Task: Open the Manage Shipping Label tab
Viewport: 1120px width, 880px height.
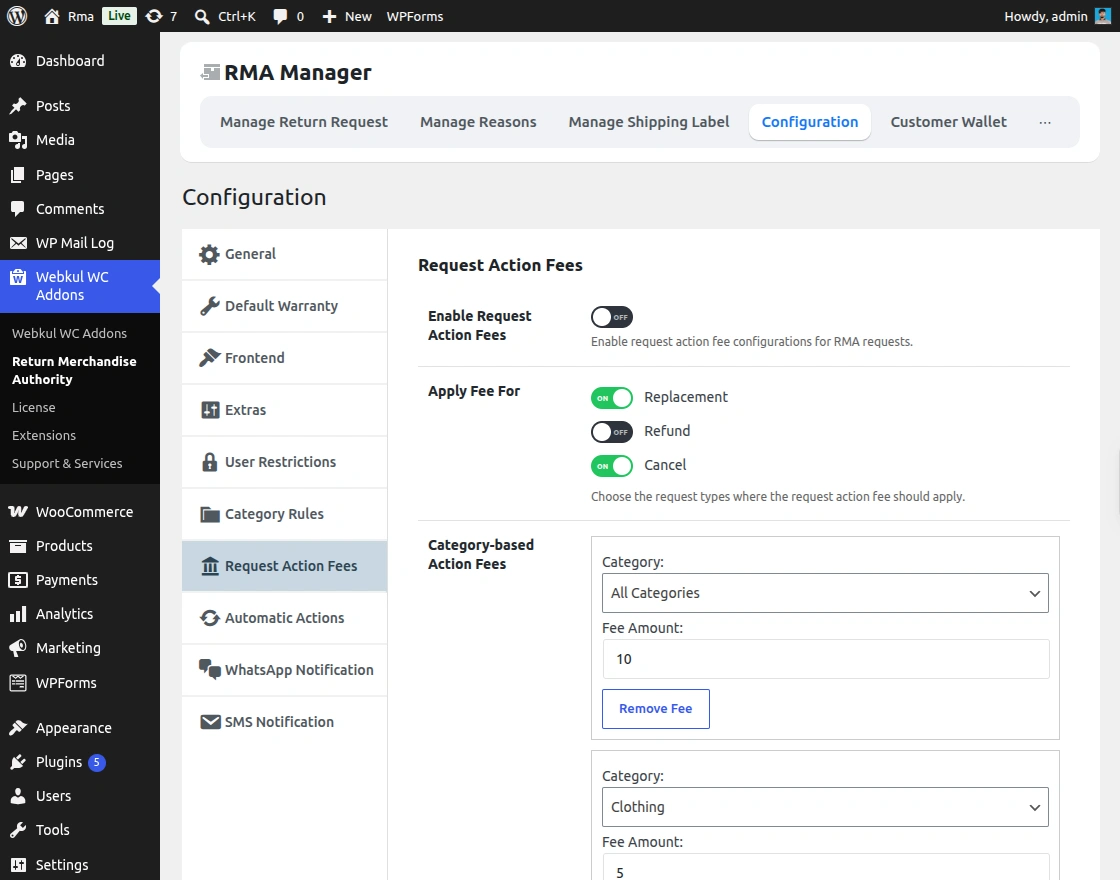Action: 649,122
